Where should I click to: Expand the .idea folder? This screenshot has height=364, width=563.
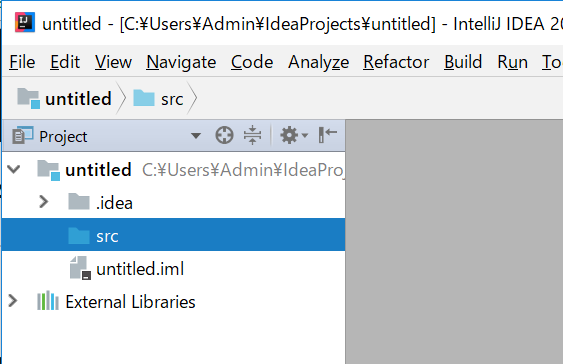click(43, 202)
